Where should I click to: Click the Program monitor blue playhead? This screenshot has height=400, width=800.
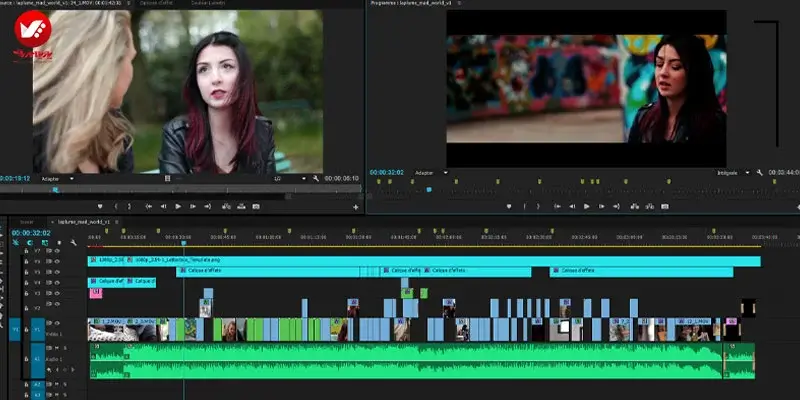pos(429,189)
